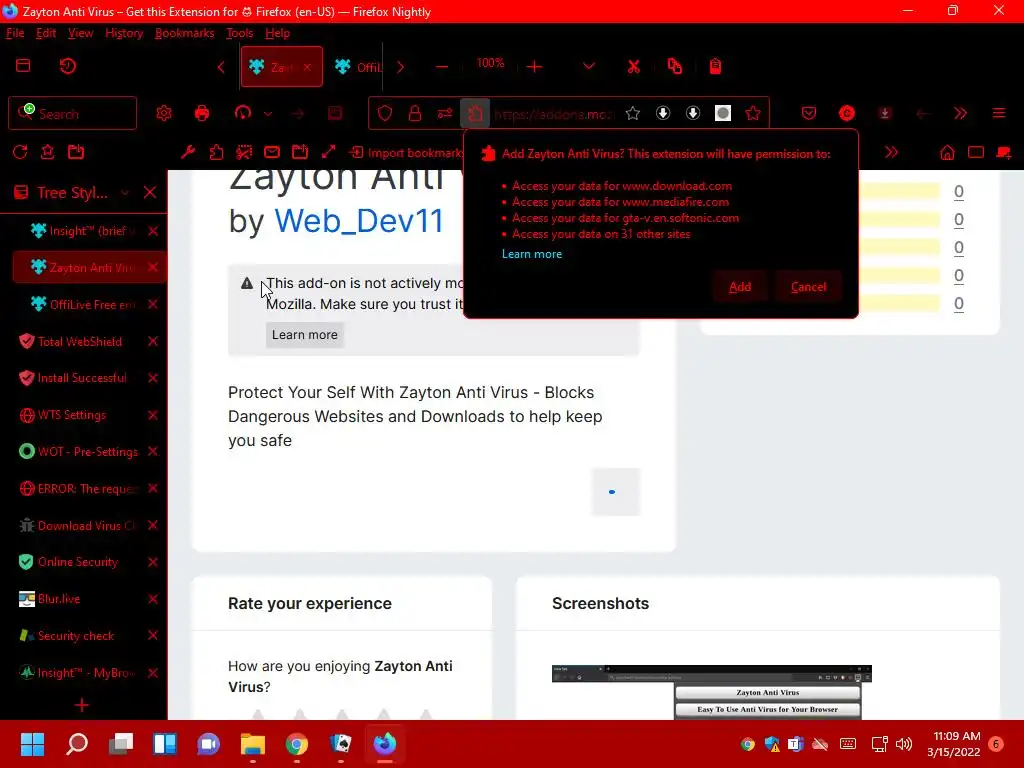Click the Paste clipboard icon
This screenshot has height=768, width=1024.
pyautogui.click(x=715, y=67)
